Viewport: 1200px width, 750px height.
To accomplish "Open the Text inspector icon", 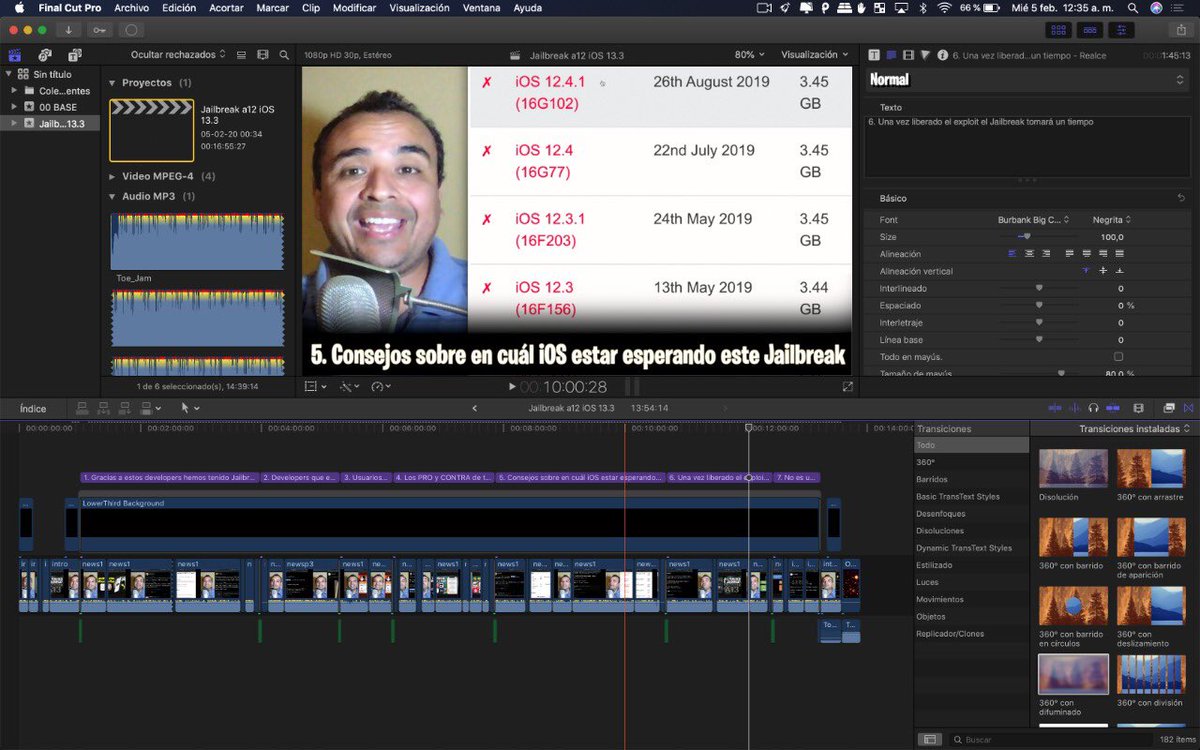I will tap(891, 54).
